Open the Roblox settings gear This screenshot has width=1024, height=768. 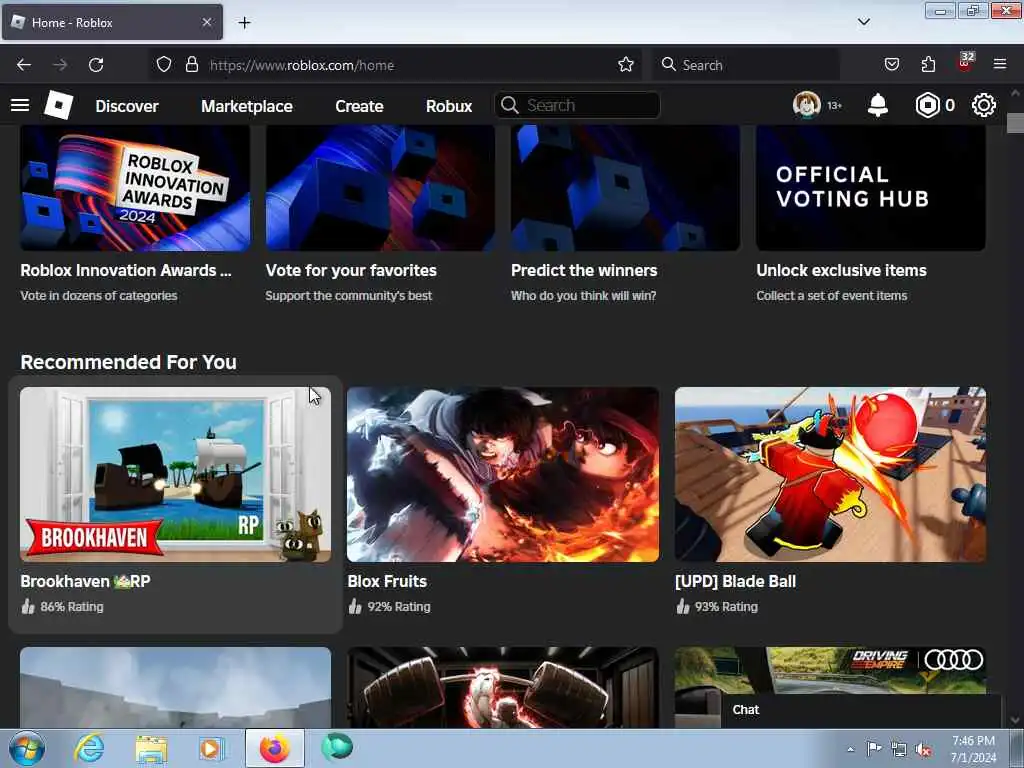pos(984,105)
